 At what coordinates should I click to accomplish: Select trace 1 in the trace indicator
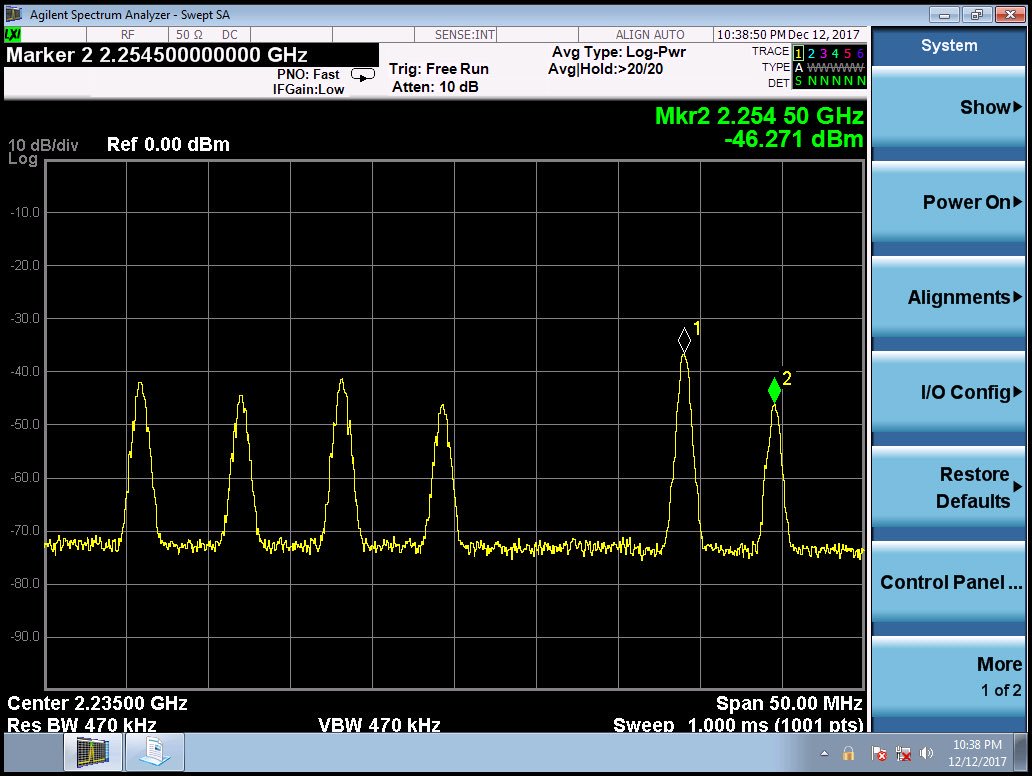798,52
